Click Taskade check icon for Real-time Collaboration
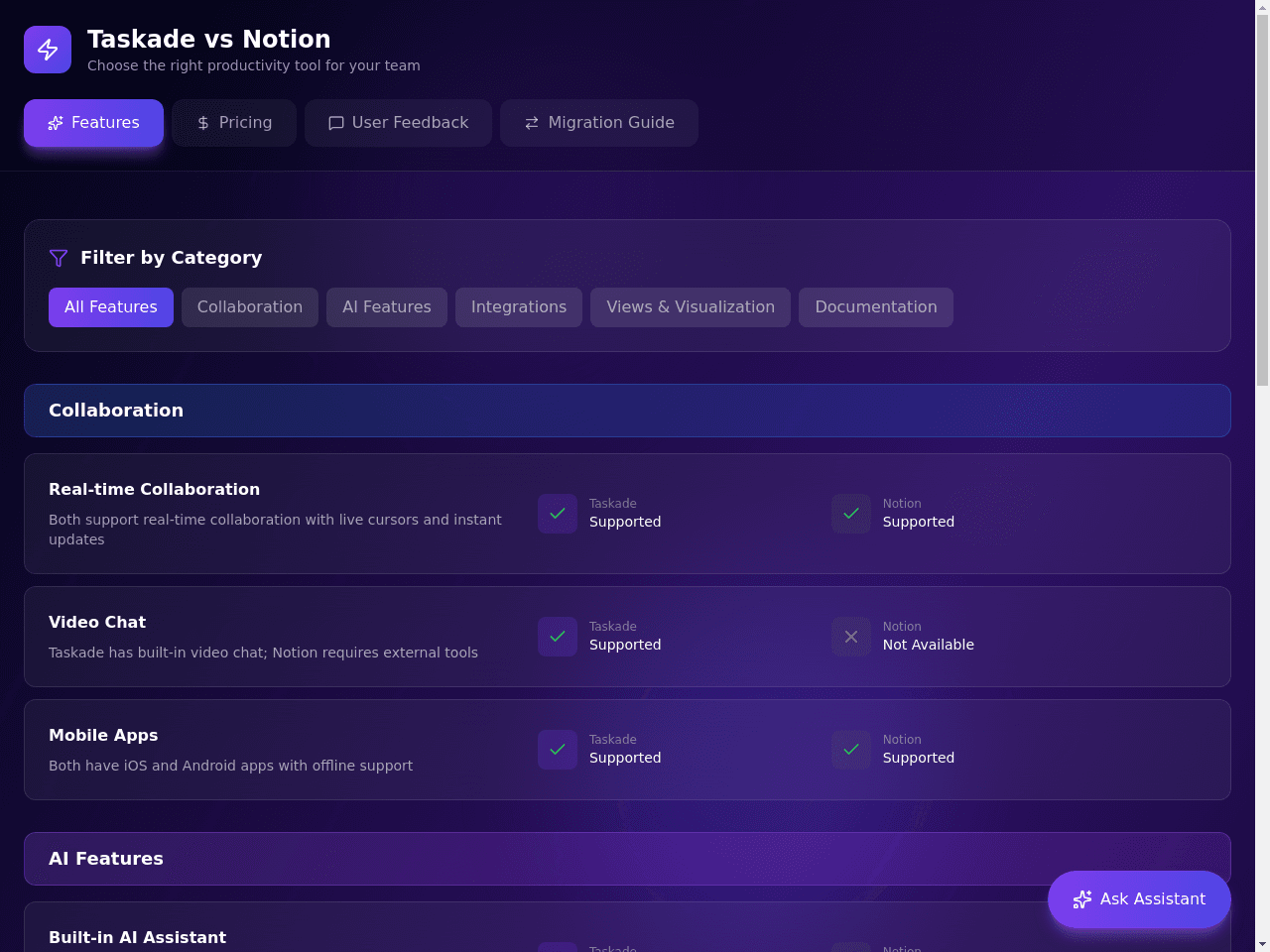1270x952 pixels. [558, 514]
